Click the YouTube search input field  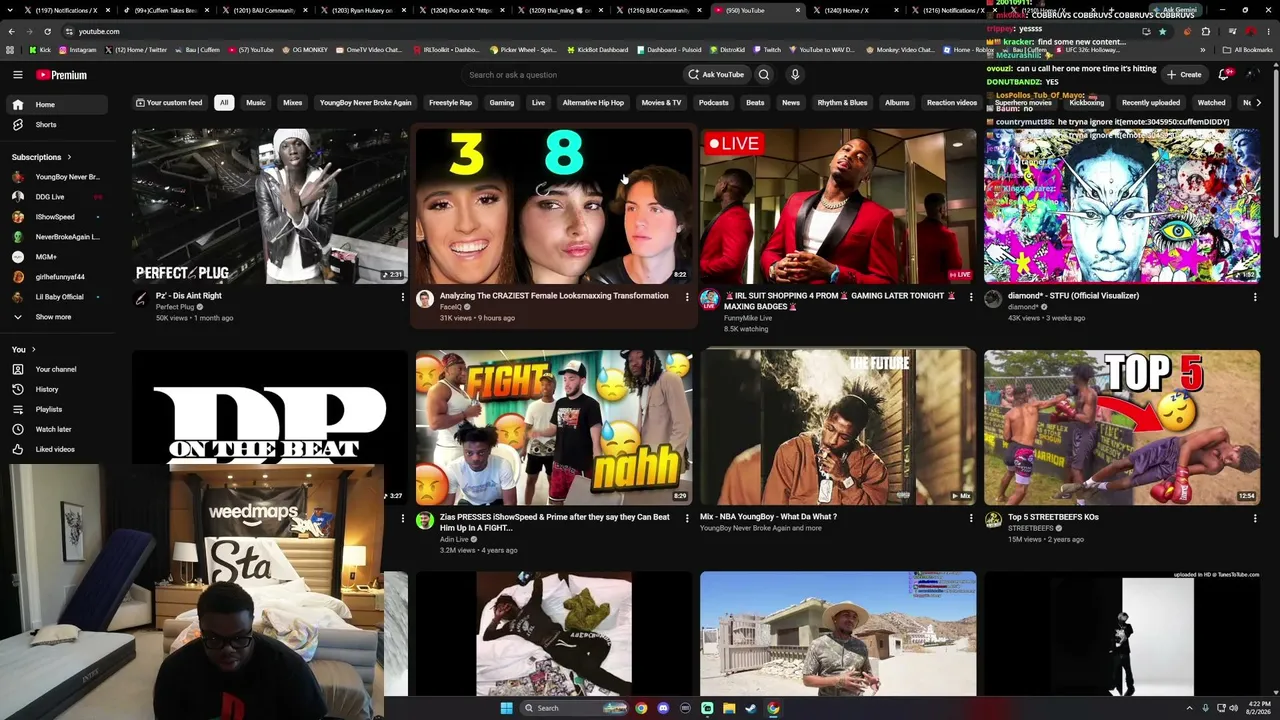coord(570,75)
